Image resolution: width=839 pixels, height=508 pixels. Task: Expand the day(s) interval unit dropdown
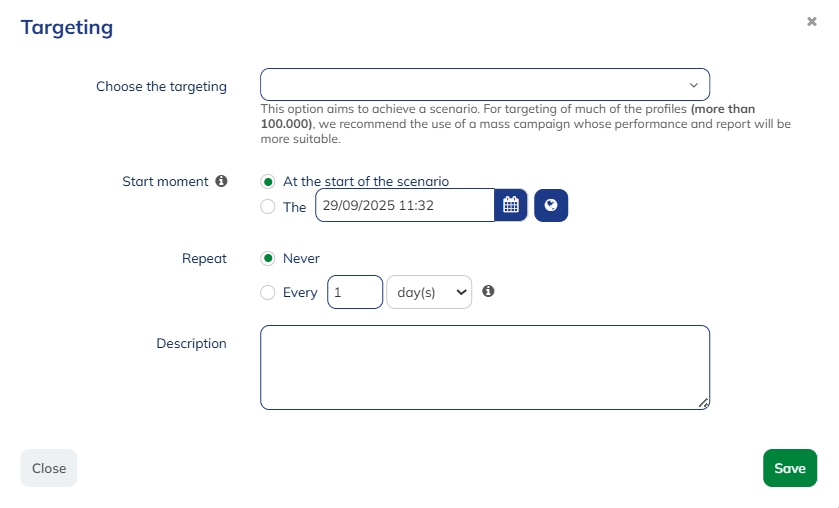[428, 292]
